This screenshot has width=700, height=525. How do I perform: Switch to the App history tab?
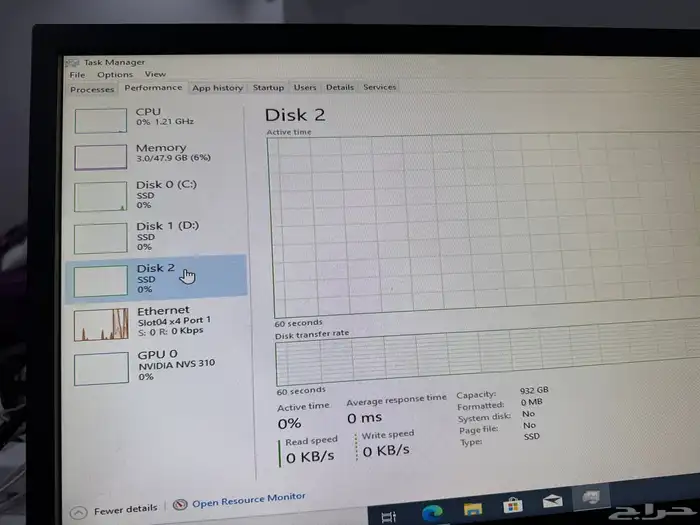tap(217, 87)
